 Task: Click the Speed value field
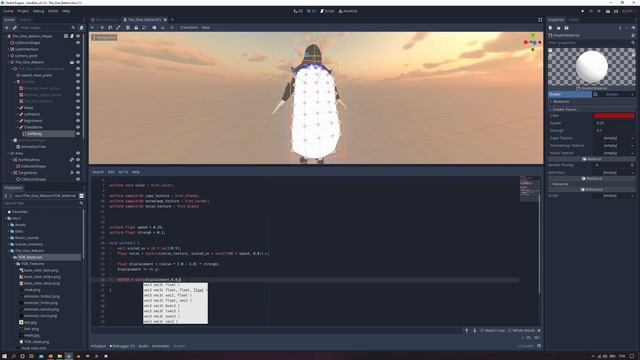(x=614, y=123)
